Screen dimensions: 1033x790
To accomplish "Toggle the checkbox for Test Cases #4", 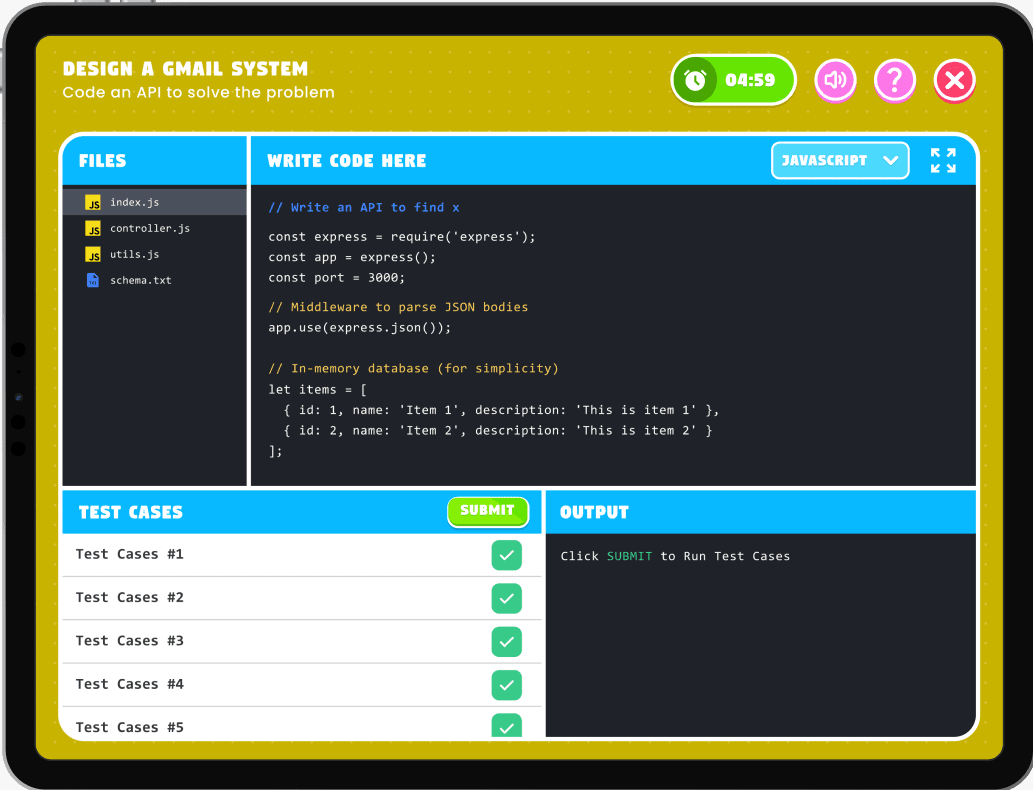I will pos(506,685).
